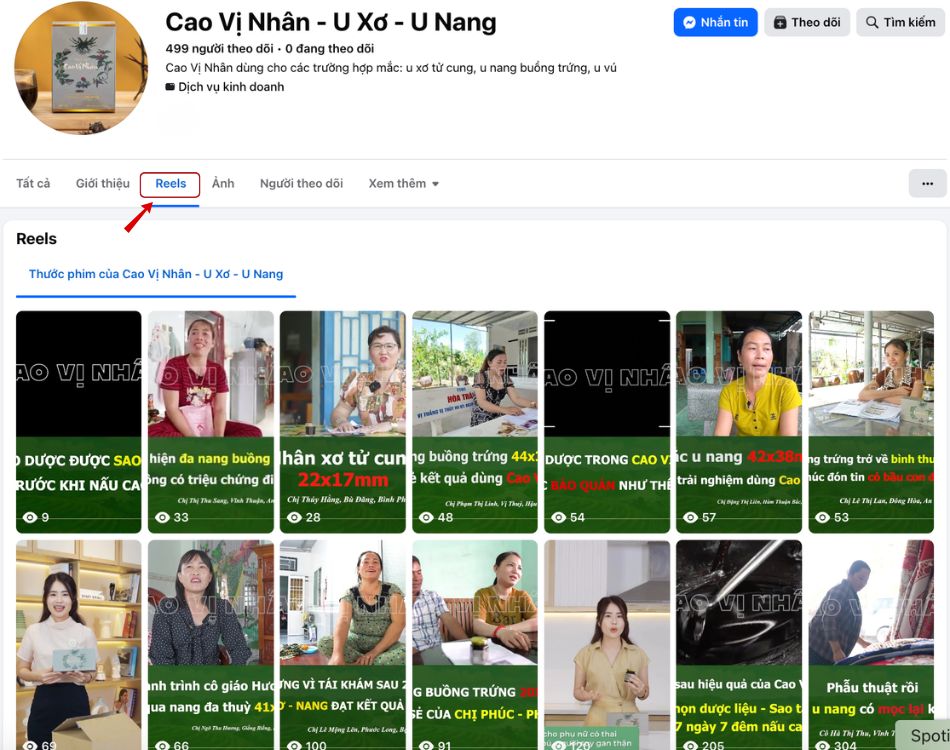Open the Phẫu thuật rồi reel, 304 views

(871, 645)
